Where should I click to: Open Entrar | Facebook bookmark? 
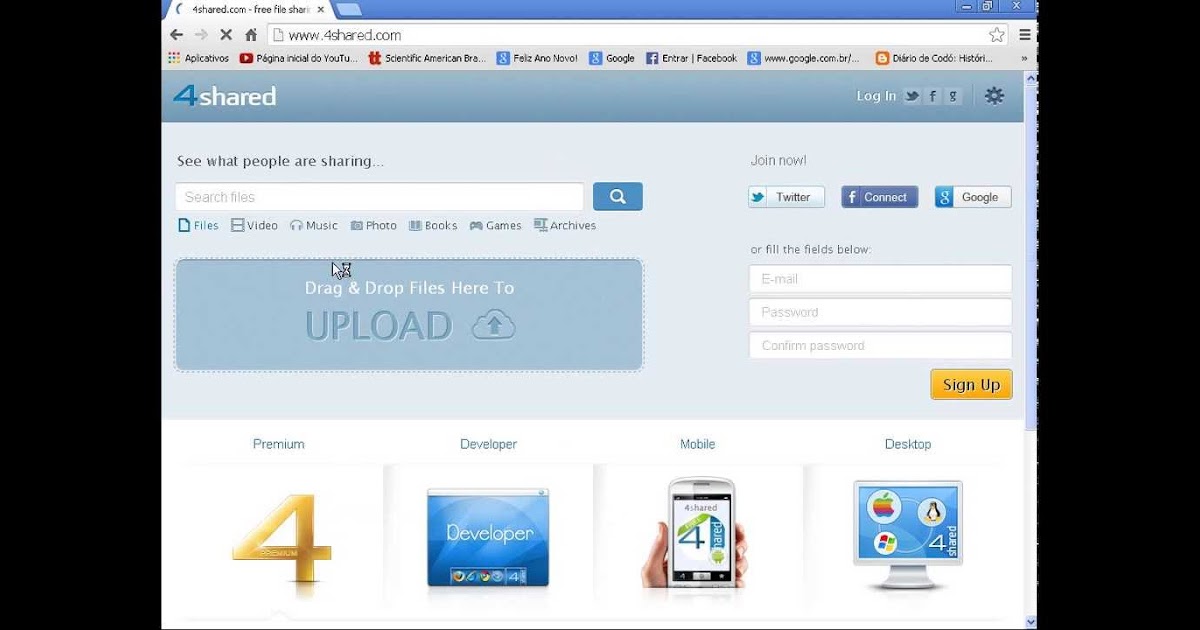(692, 58)
